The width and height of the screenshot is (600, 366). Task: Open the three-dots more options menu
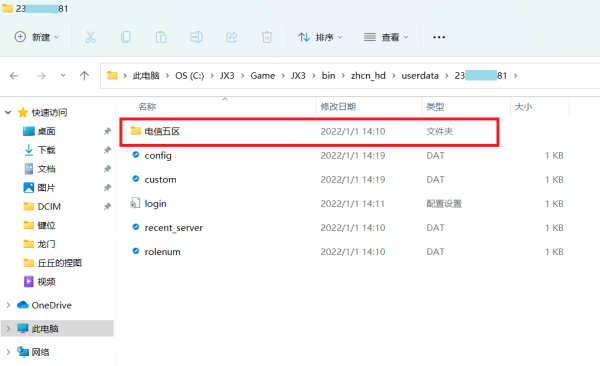pyautogui.click(x=439, y=37)
